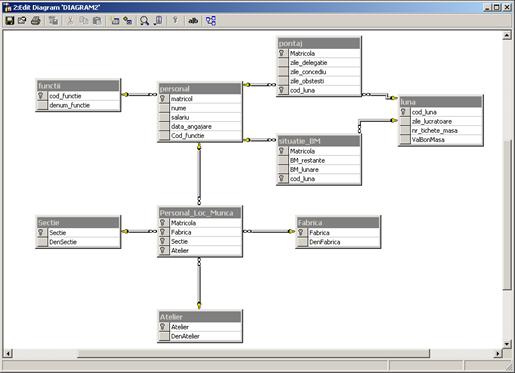Image resolution: width=515 pixels, height=373 pixels.
Task: Click the Arrange Tables icon
Action: point(211,21)
